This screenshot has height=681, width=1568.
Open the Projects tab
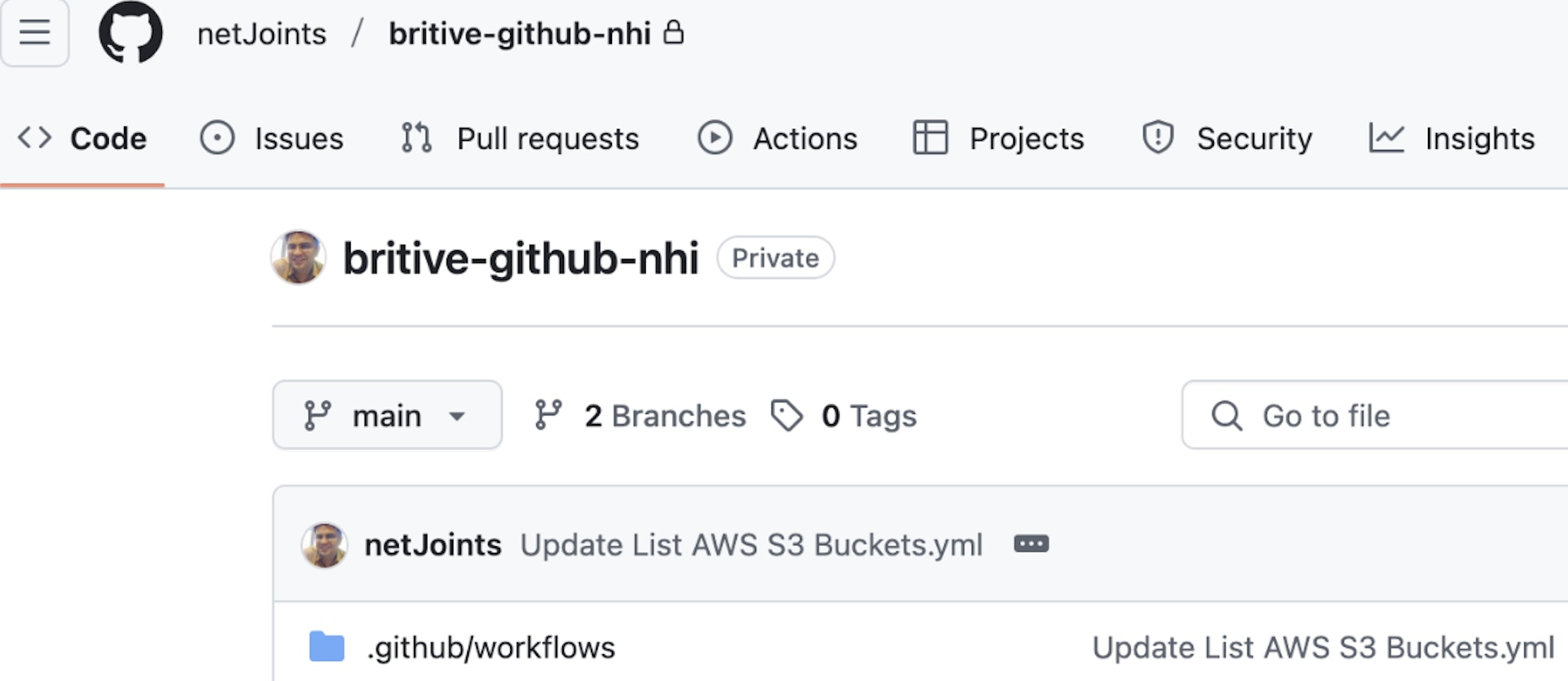click(x=998, y=138)
